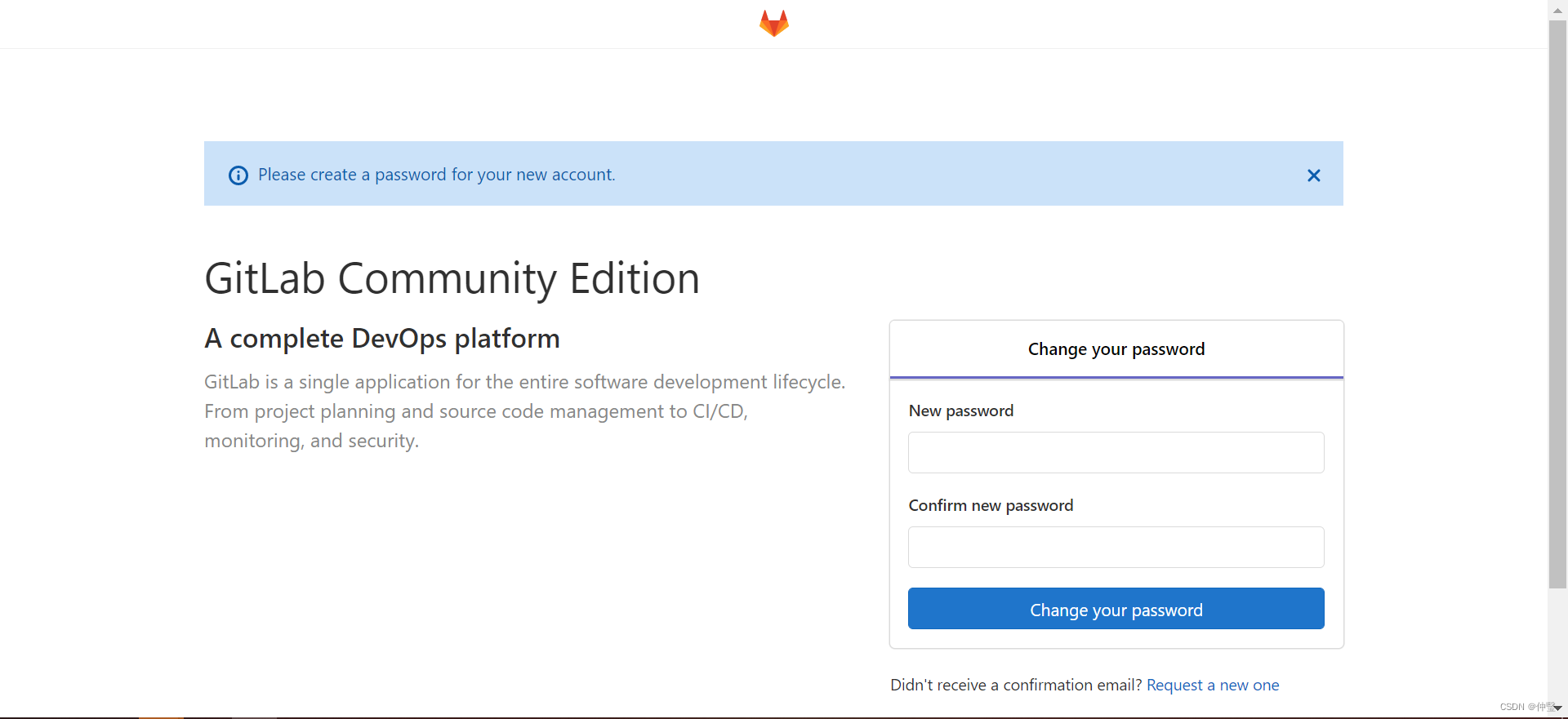Image resolution: width=1568 pixels, height=719 pixels.
Task: Click the 'Please create a password' alert text
Action: 437,175
